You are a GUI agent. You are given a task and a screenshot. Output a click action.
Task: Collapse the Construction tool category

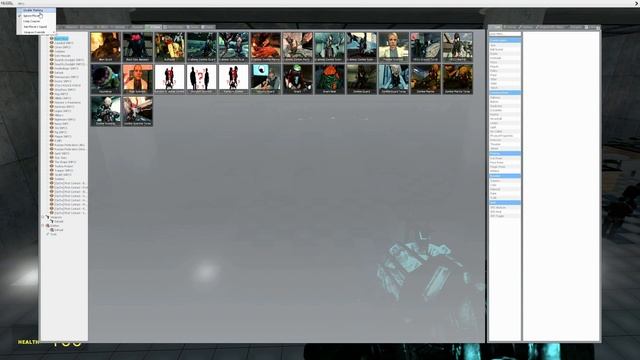(505, 93)
